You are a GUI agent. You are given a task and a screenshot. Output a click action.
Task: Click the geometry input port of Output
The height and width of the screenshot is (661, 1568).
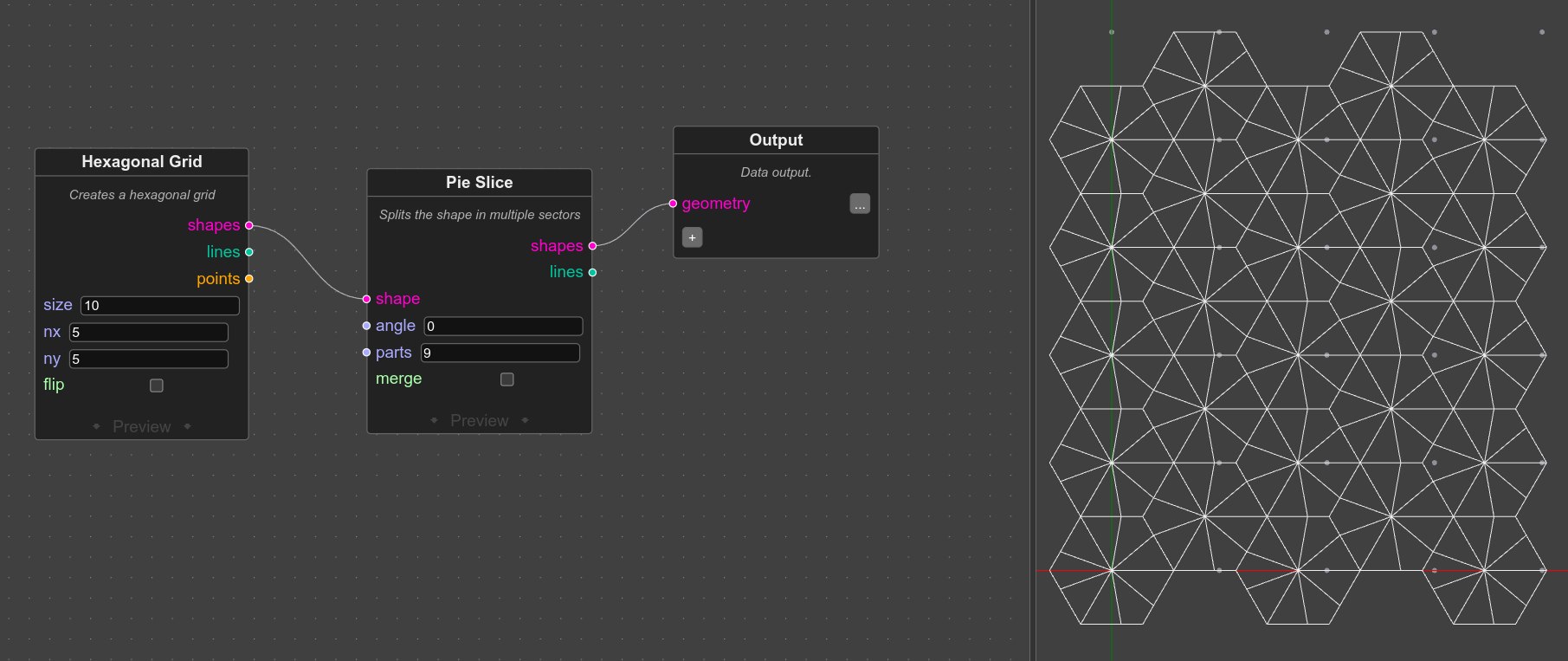[673, 204]
